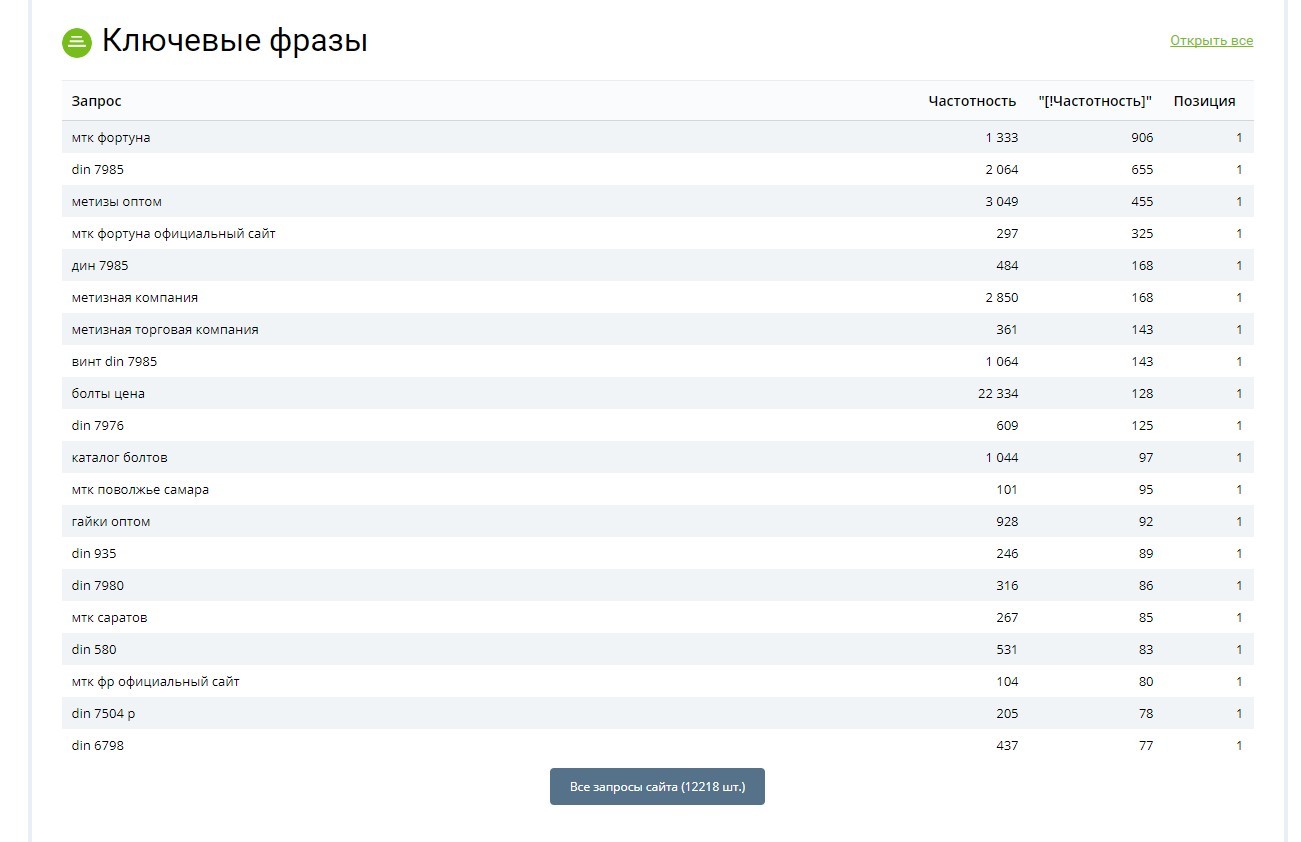Open the Открыть все link
The height and width of the screenshot is (842, 1301).
tap(1211, 41)
